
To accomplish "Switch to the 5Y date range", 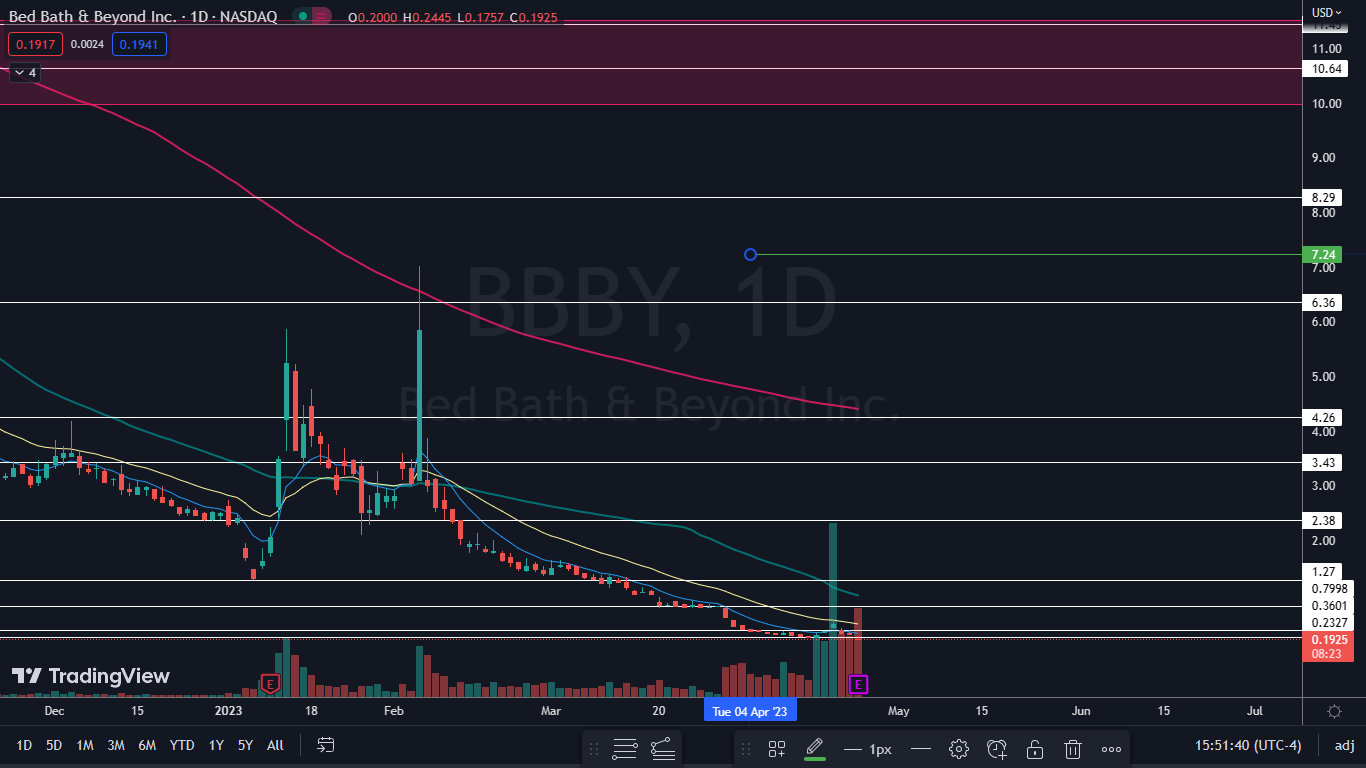I will coord(245,745).
